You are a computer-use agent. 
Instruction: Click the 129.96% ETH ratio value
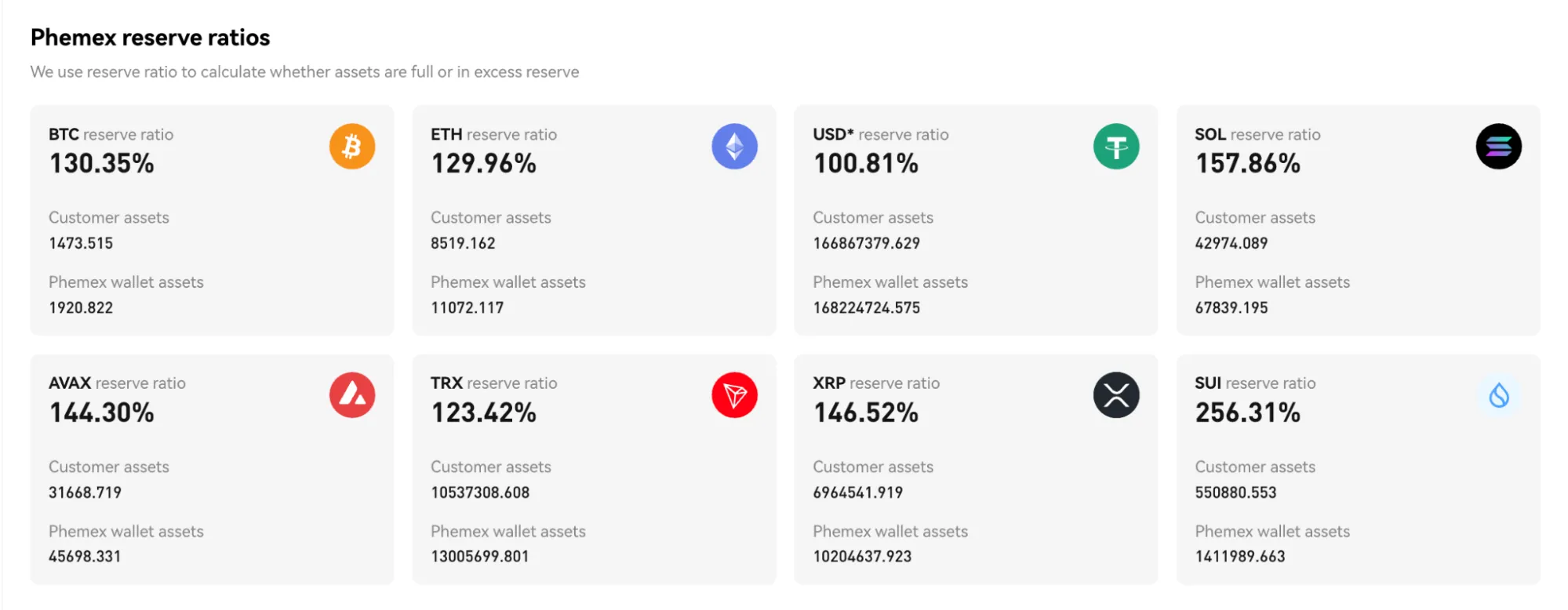pos(484,164)
